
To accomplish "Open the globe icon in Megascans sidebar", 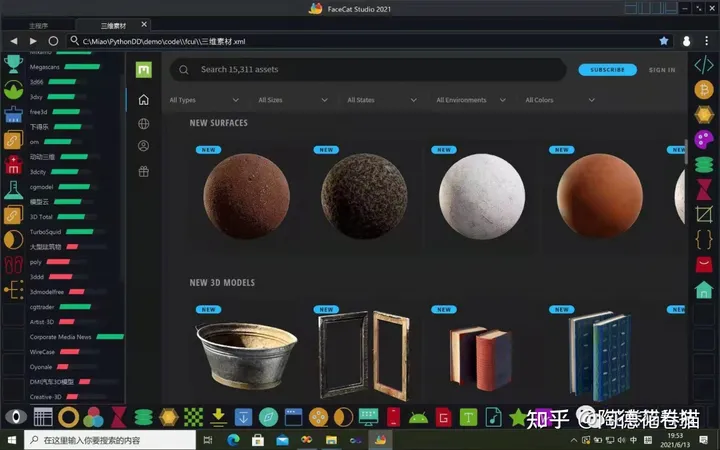I will 144,124.
